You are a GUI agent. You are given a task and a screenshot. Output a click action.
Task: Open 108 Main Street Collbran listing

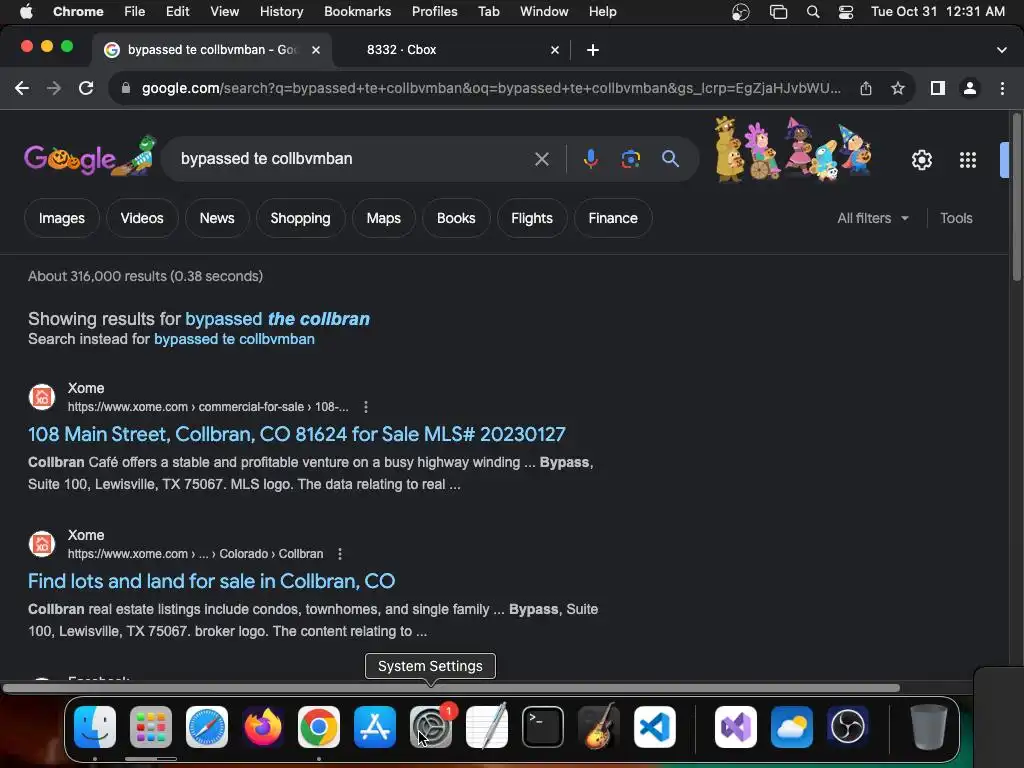click(x=296, y=434)
